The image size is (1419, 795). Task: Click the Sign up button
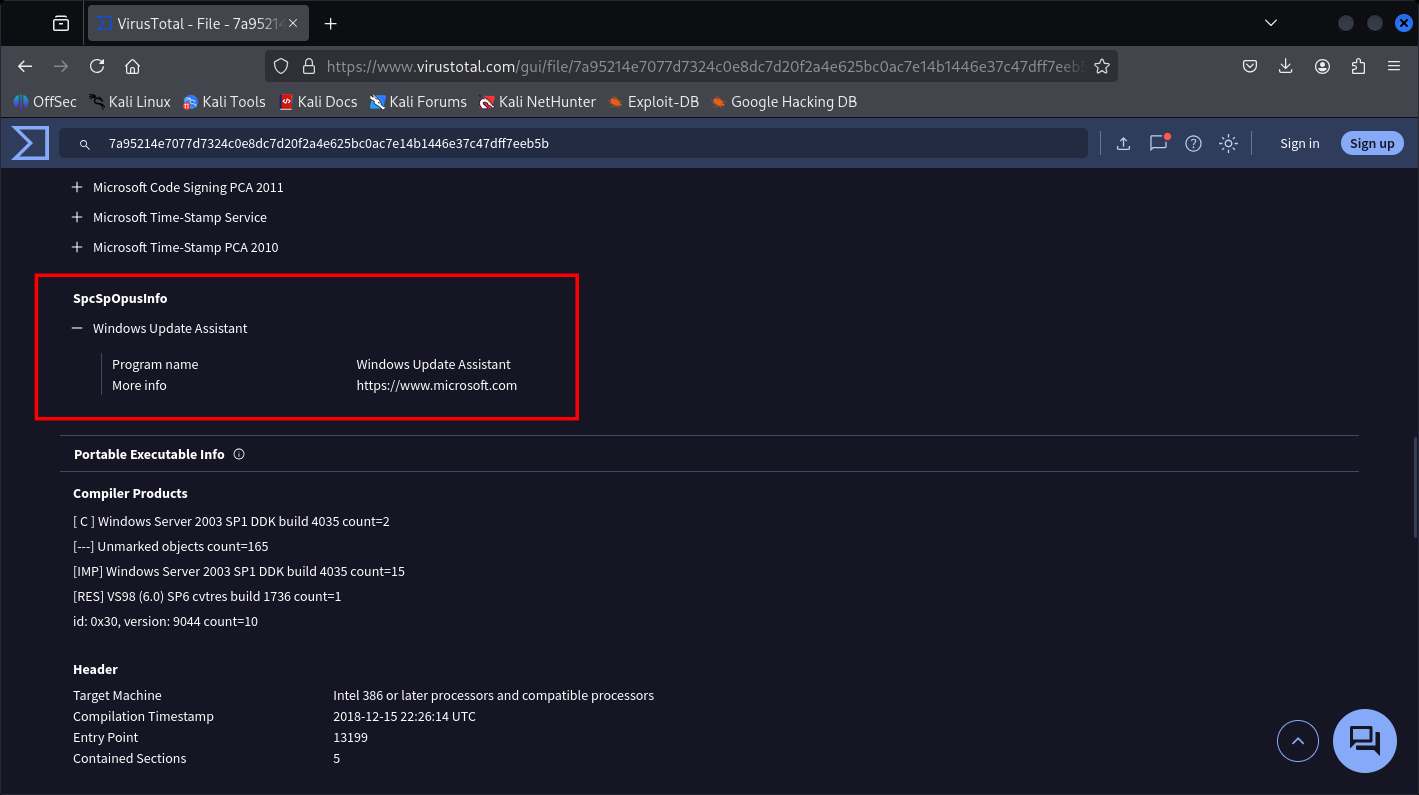pyautogui.click(x=1372, y=143)
